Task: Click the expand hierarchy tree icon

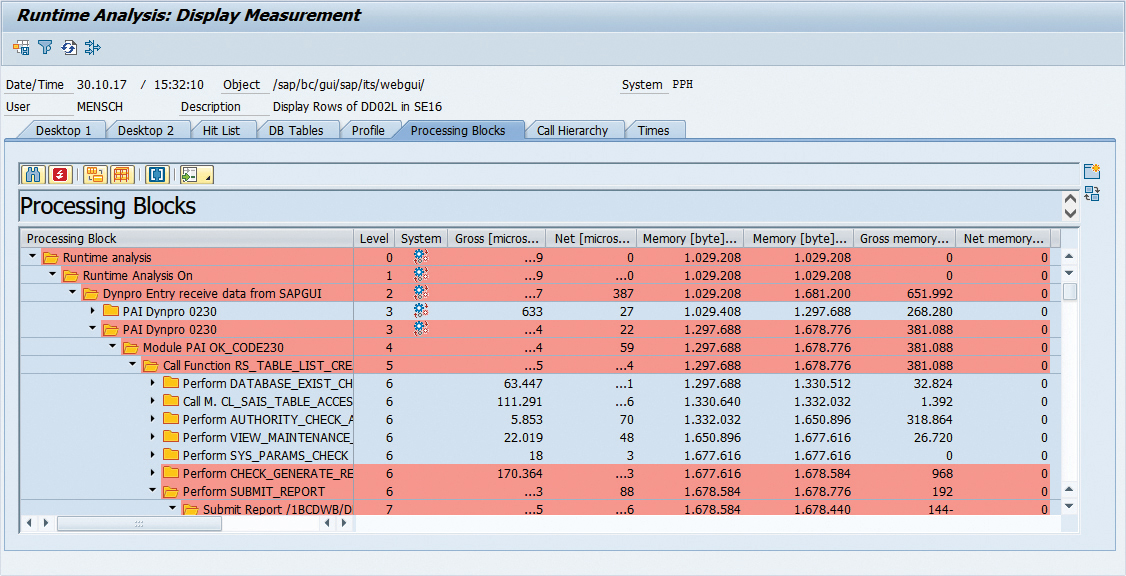Action: pyautogui.click(x=95, y=175)
